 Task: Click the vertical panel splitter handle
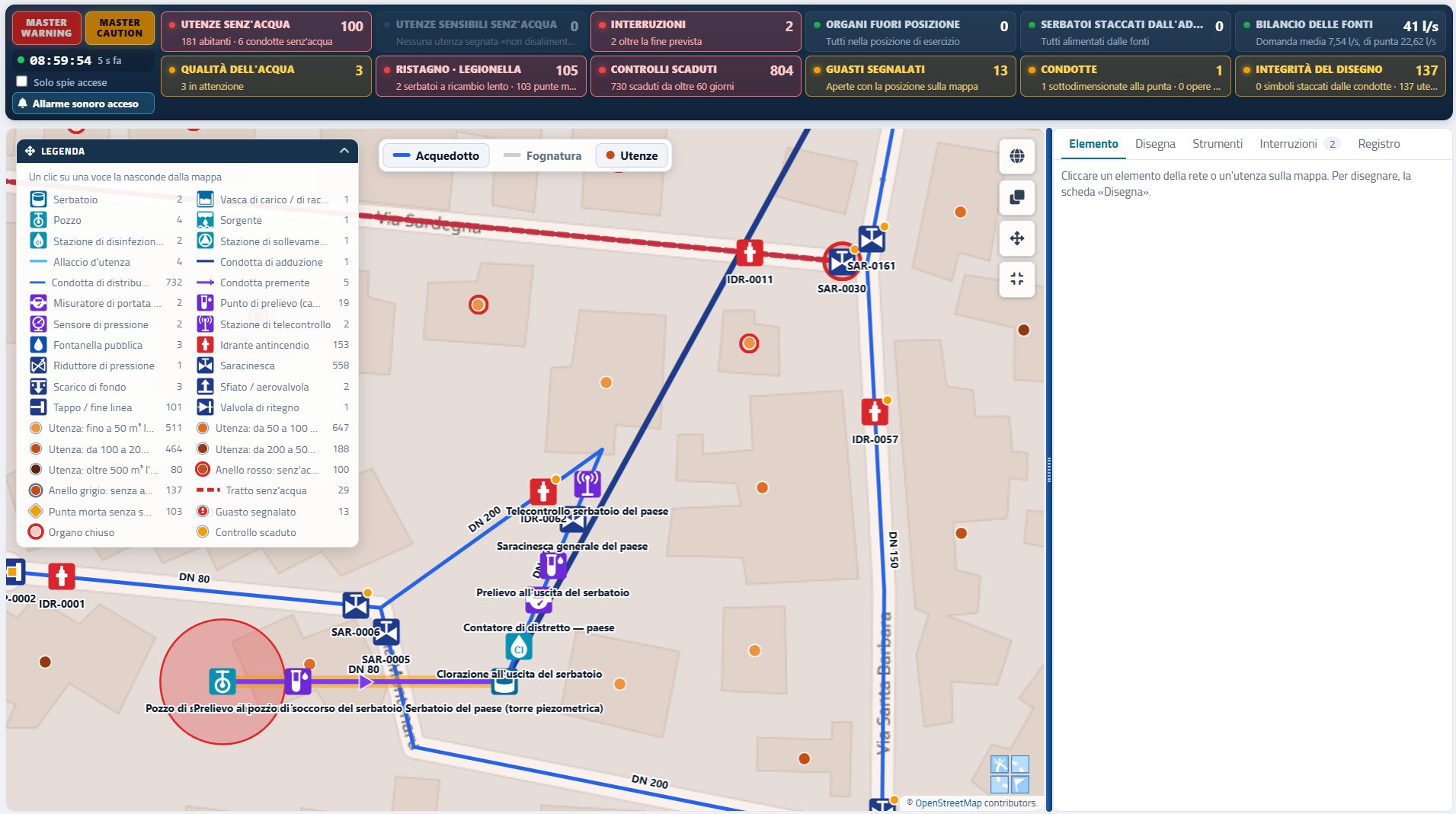(1049, 470)
